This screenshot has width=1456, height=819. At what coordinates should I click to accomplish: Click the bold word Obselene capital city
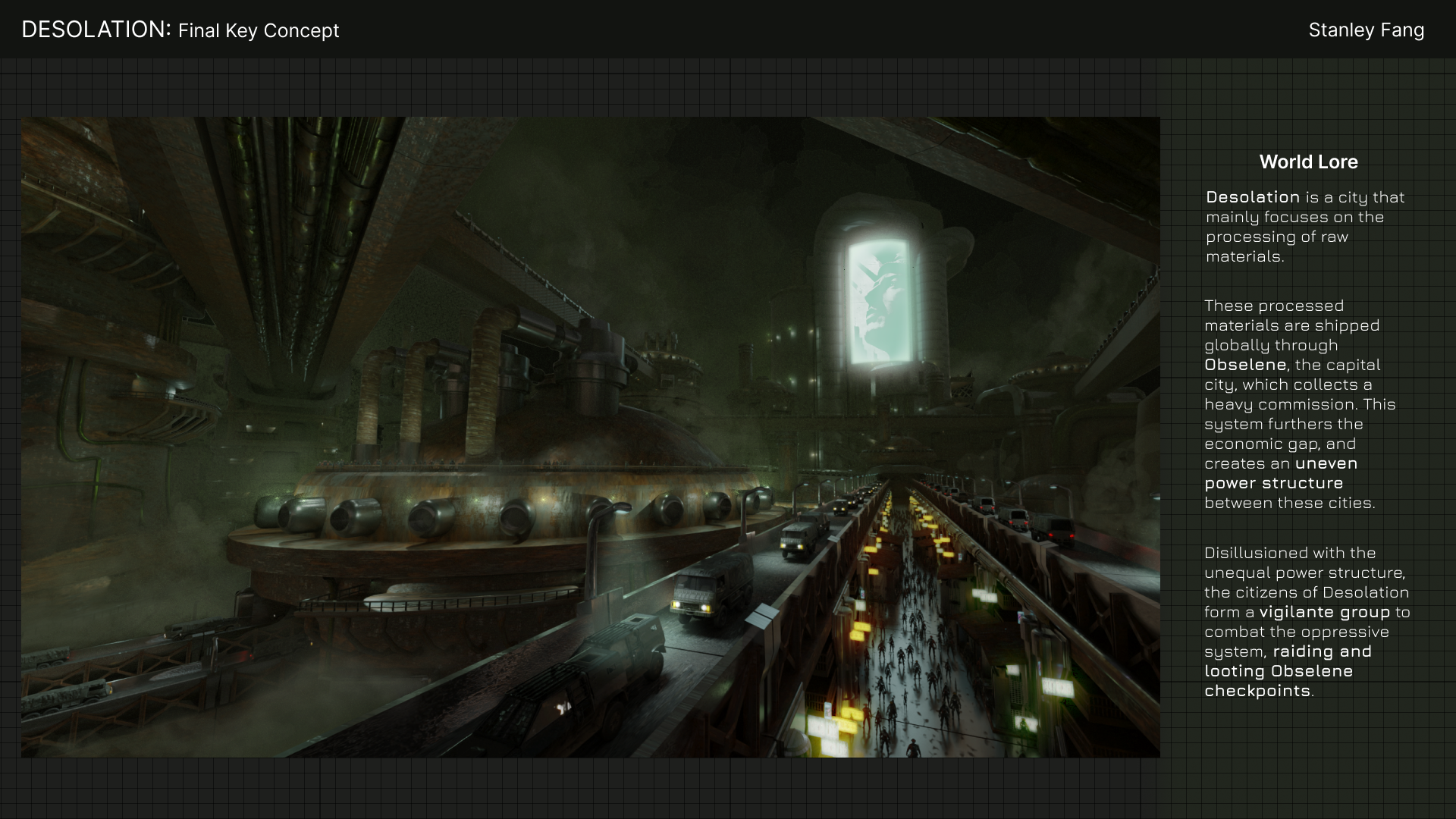coord(1245,365)
